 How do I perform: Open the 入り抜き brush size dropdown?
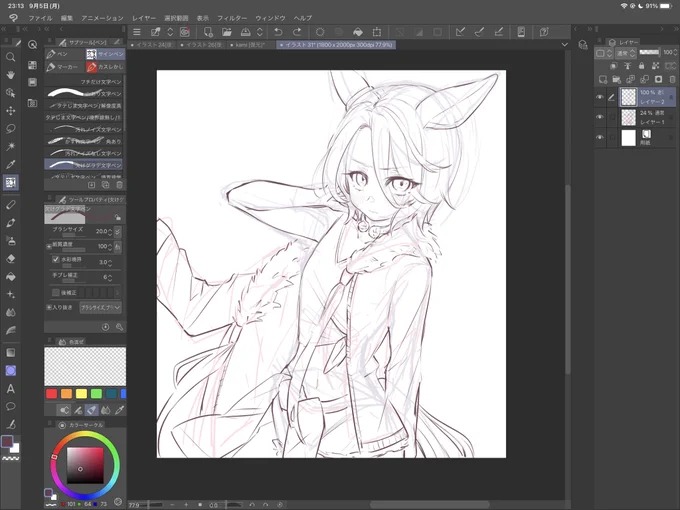[x=101, y=307]
